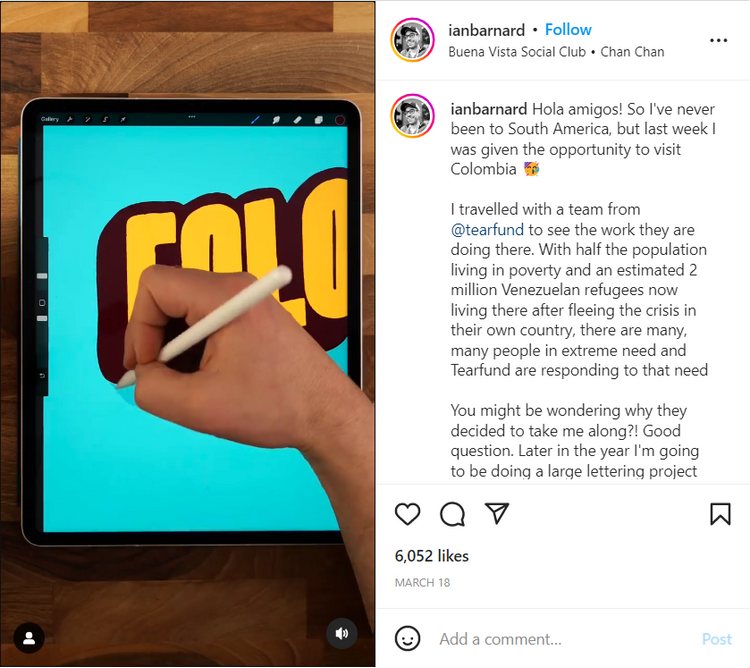This screenshot has width=750, height=668.
Task: Like the post with heart icon
Action: click(408, 514)
